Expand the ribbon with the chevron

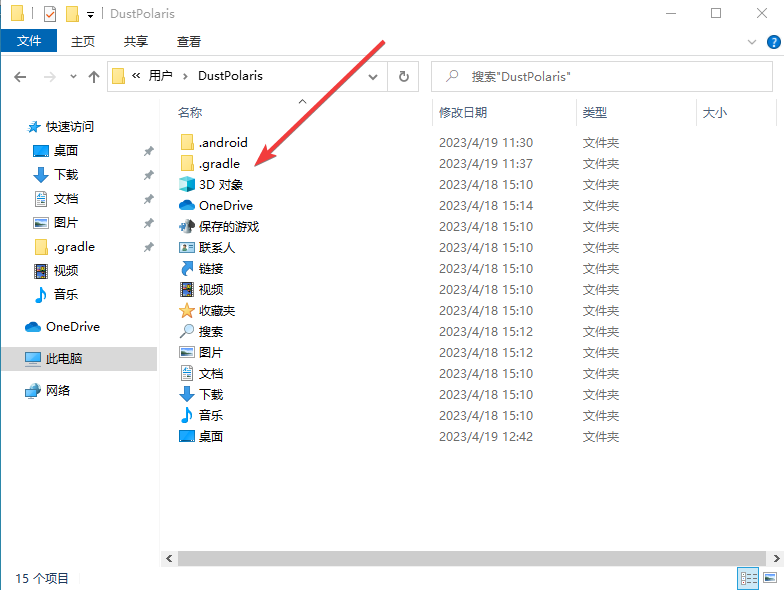(x=752, y=42)
